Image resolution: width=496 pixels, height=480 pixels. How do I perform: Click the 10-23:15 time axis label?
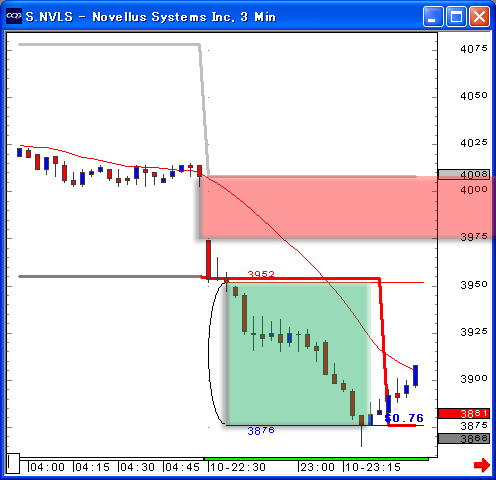pos(373,467)
